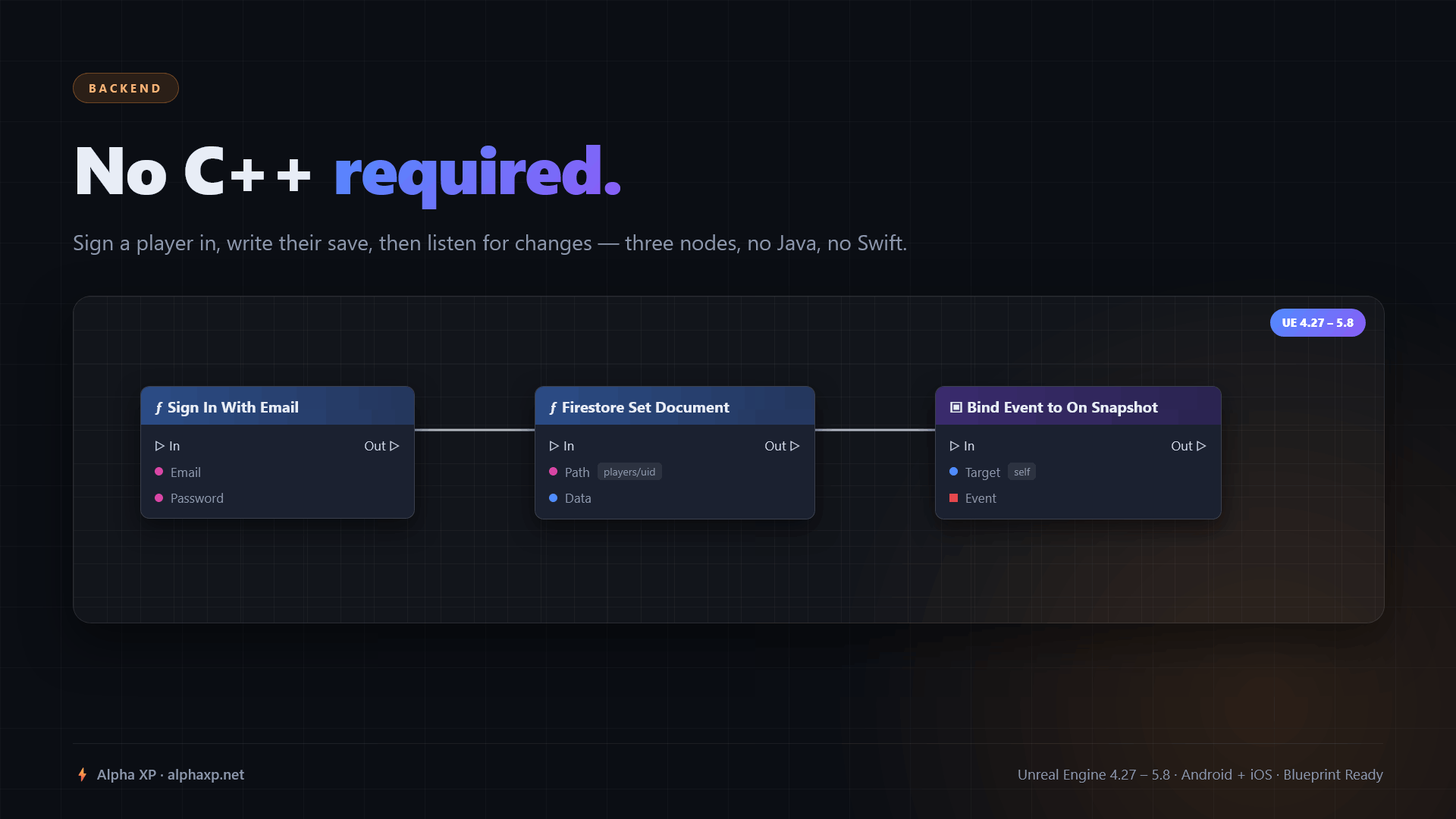Click the Password pin label
This screenshot has height=819, width=1456.
197,498
